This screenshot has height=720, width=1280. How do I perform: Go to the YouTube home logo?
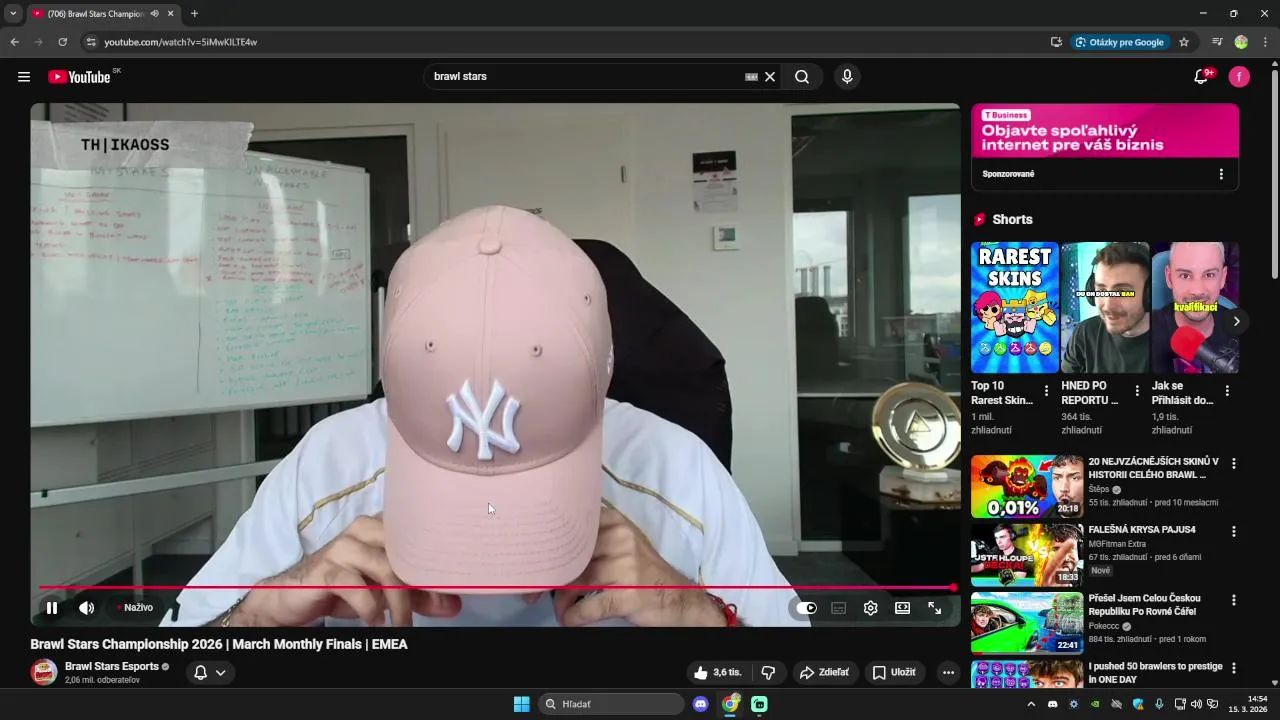[x=79, y=77]
